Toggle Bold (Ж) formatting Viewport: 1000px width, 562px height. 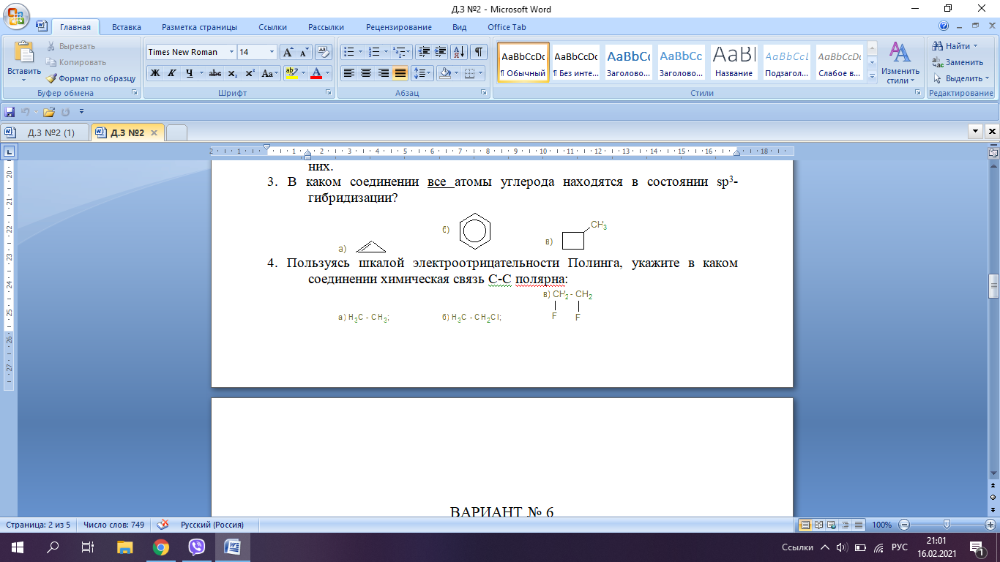pos(155,73)
